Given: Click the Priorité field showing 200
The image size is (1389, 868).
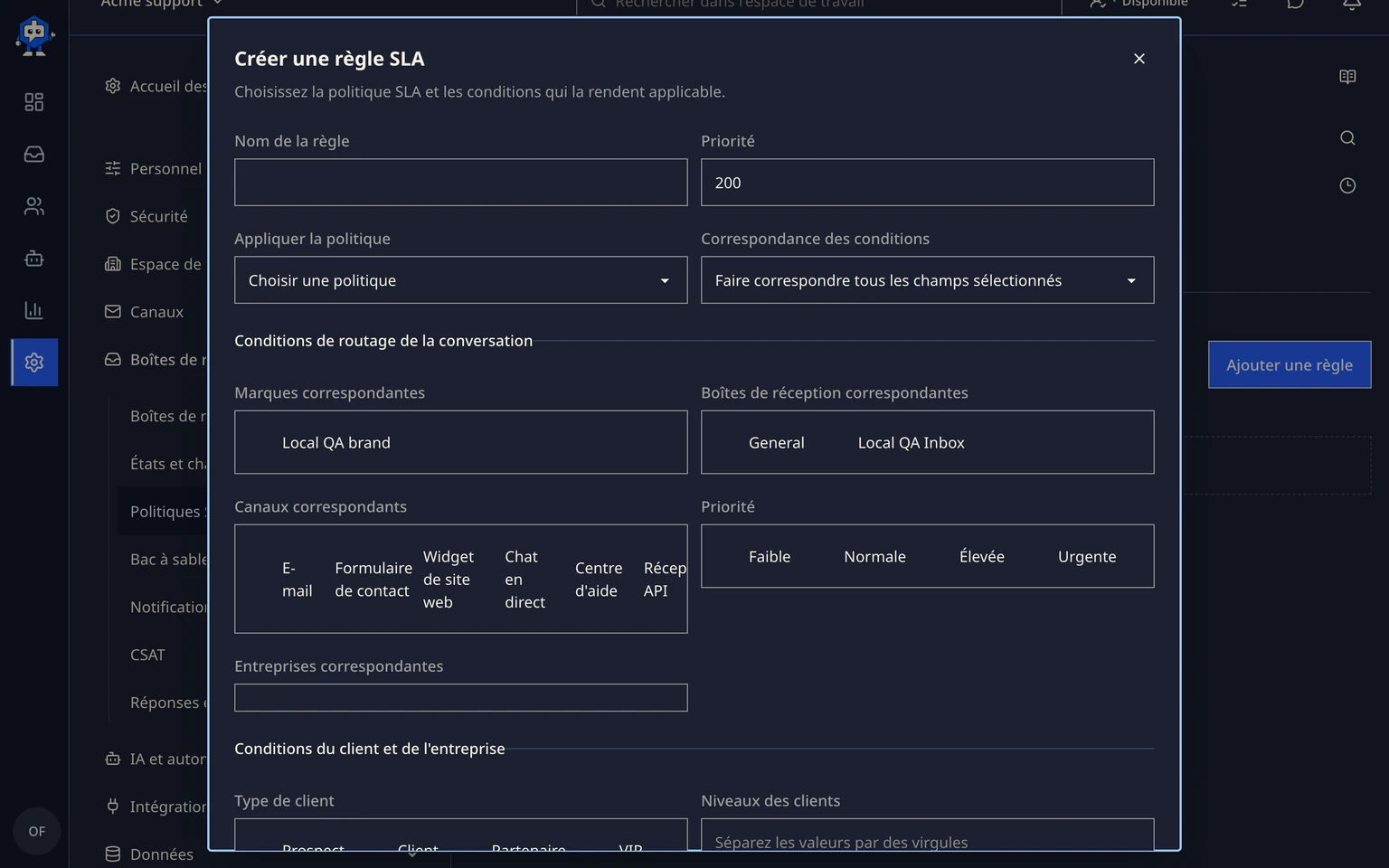Looking at the screenshot, I should point(928,183).
